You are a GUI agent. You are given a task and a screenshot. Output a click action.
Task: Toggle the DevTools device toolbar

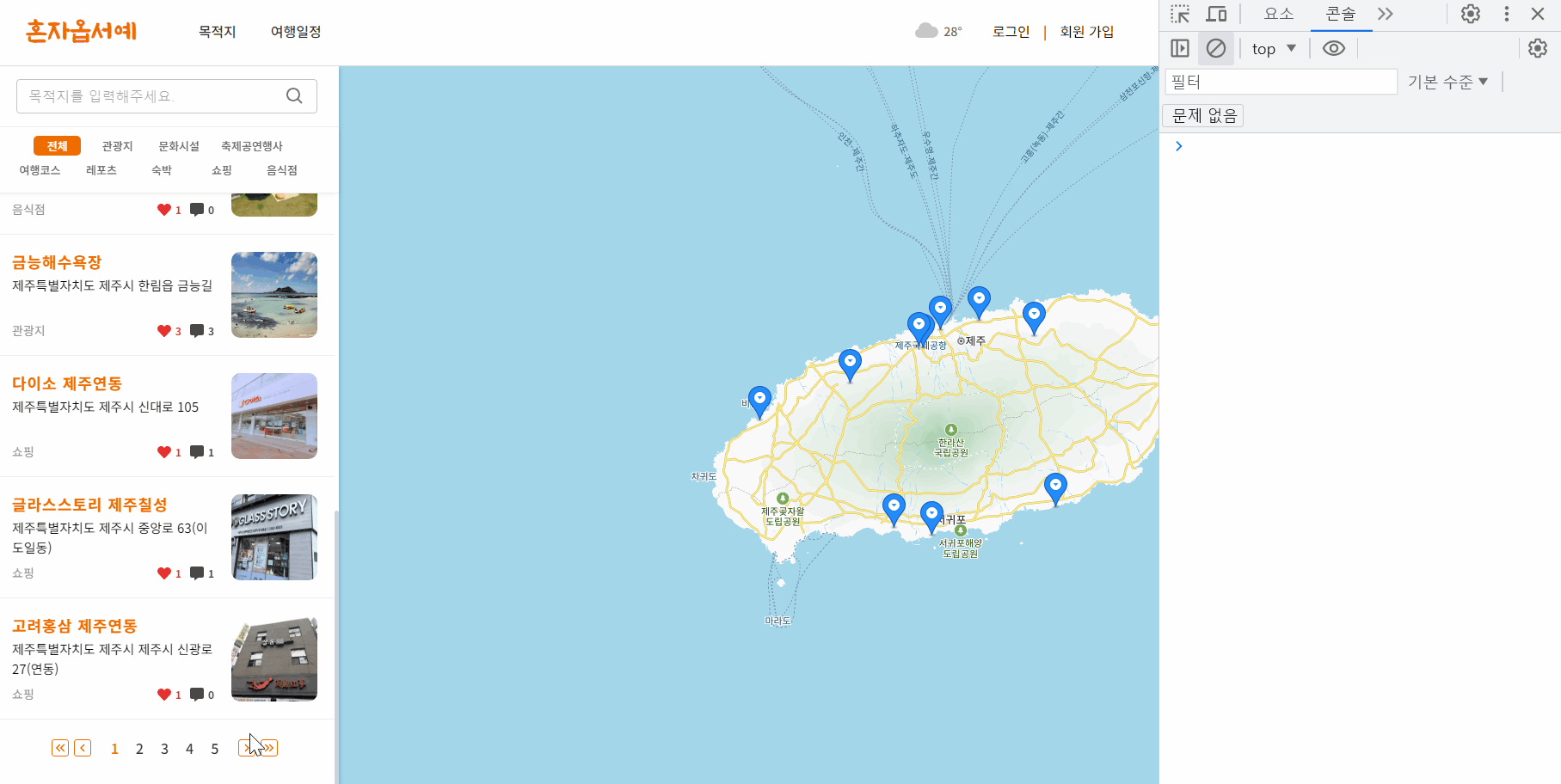click(x=1216, y=14)
